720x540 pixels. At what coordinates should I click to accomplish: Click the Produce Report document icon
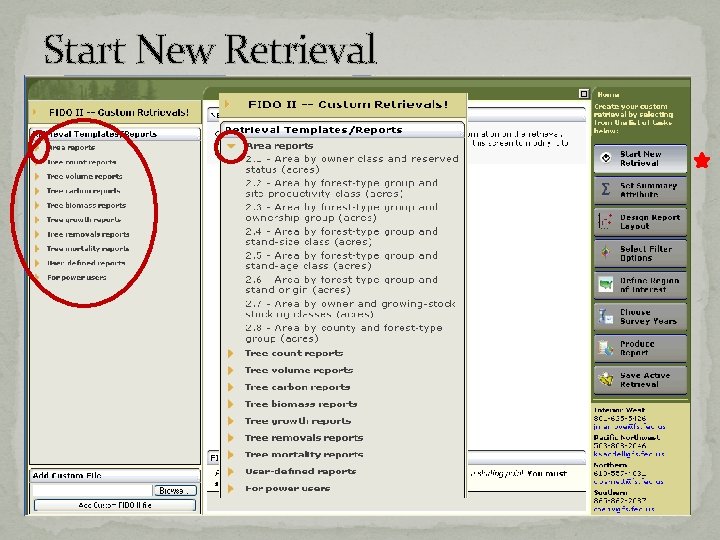(606, 348)
